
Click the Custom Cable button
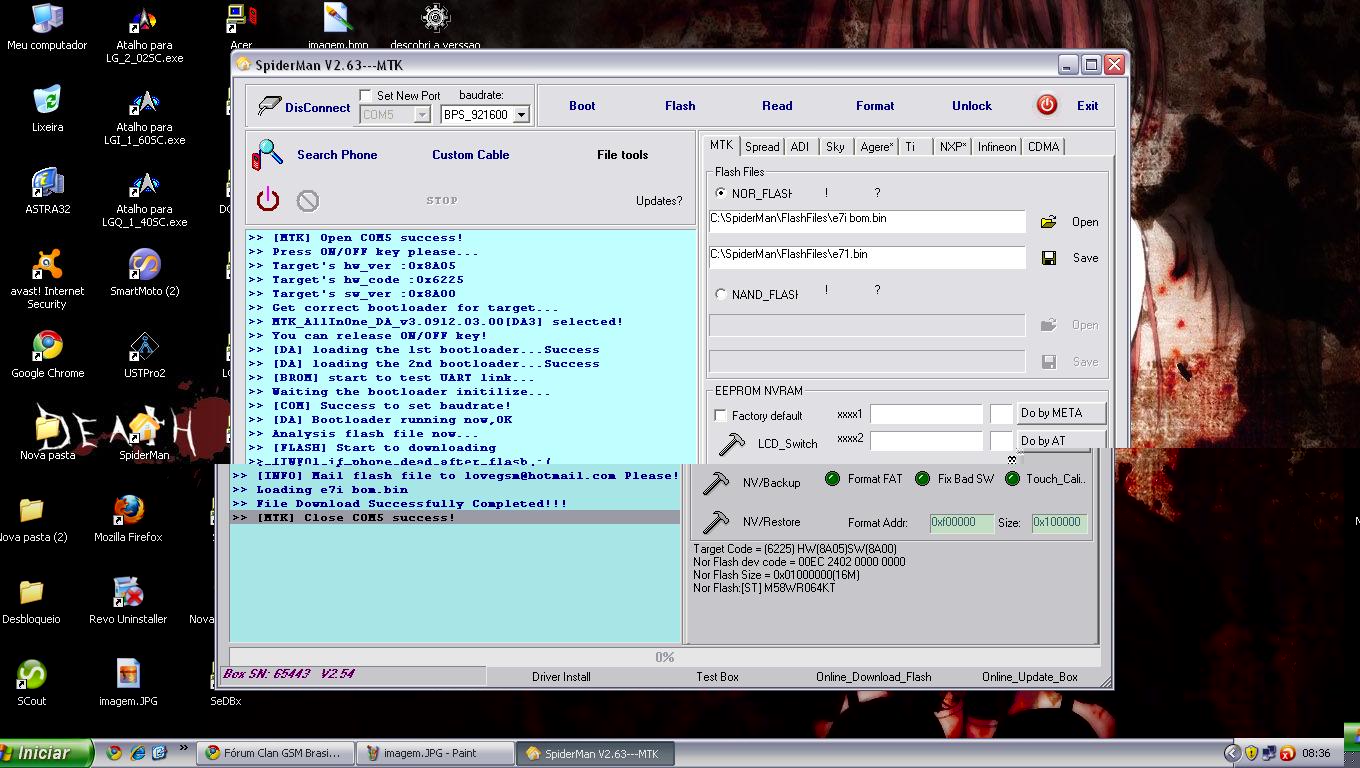[471, 155]
